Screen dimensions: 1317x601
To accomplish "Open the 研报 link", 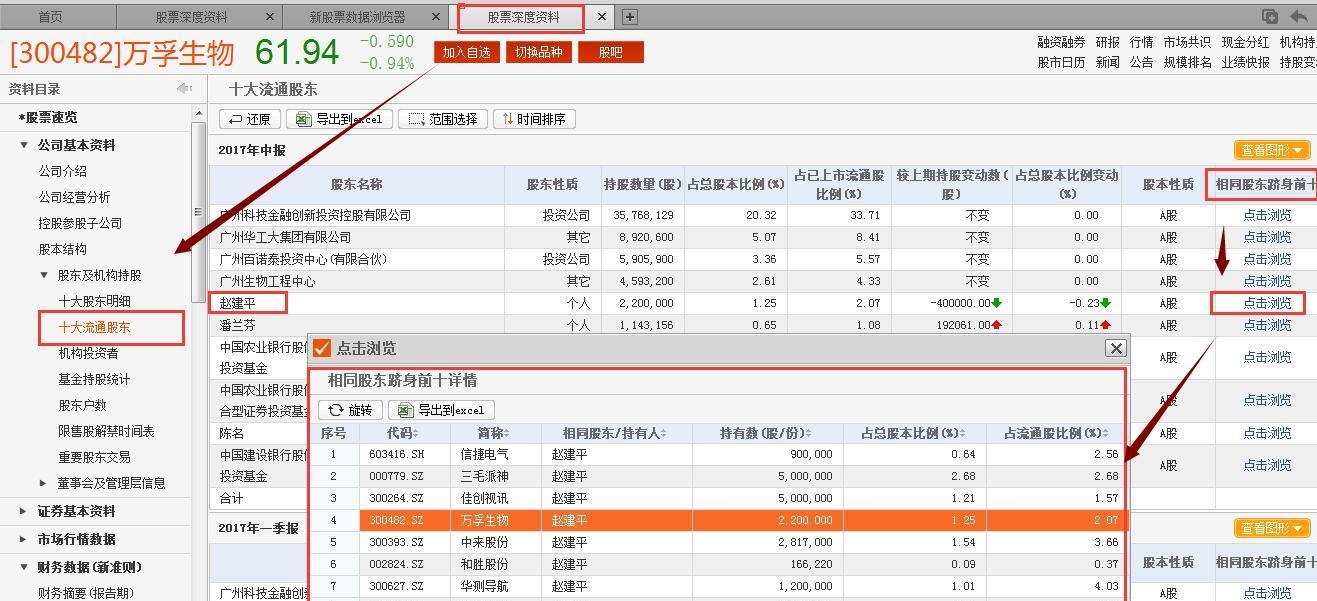I will pos(1107,42).
